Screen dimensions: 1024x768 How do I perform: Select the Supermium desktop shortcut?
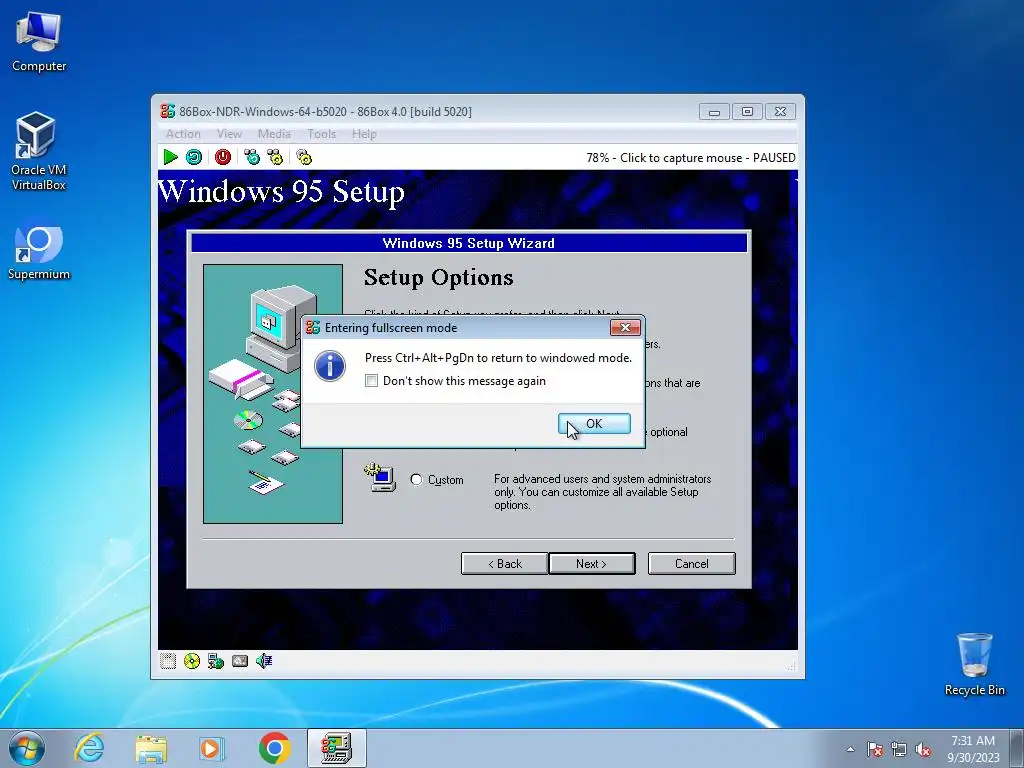tap(39, 253)
